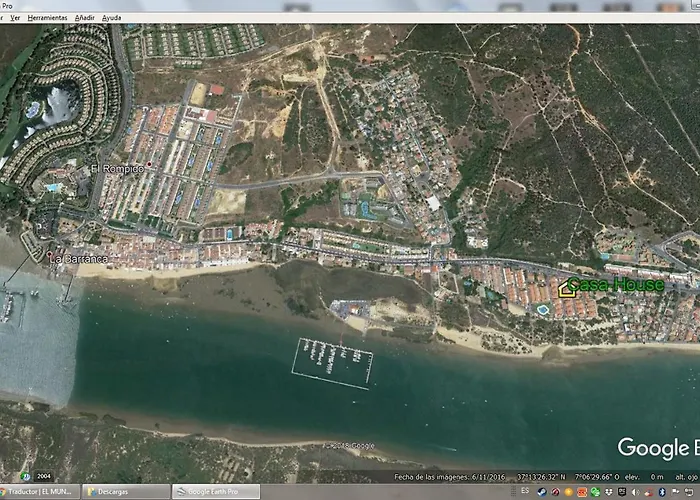Click the Casa-House green label
The width and height of the screenshot is (700, 500).
click(x=616, y=285)
